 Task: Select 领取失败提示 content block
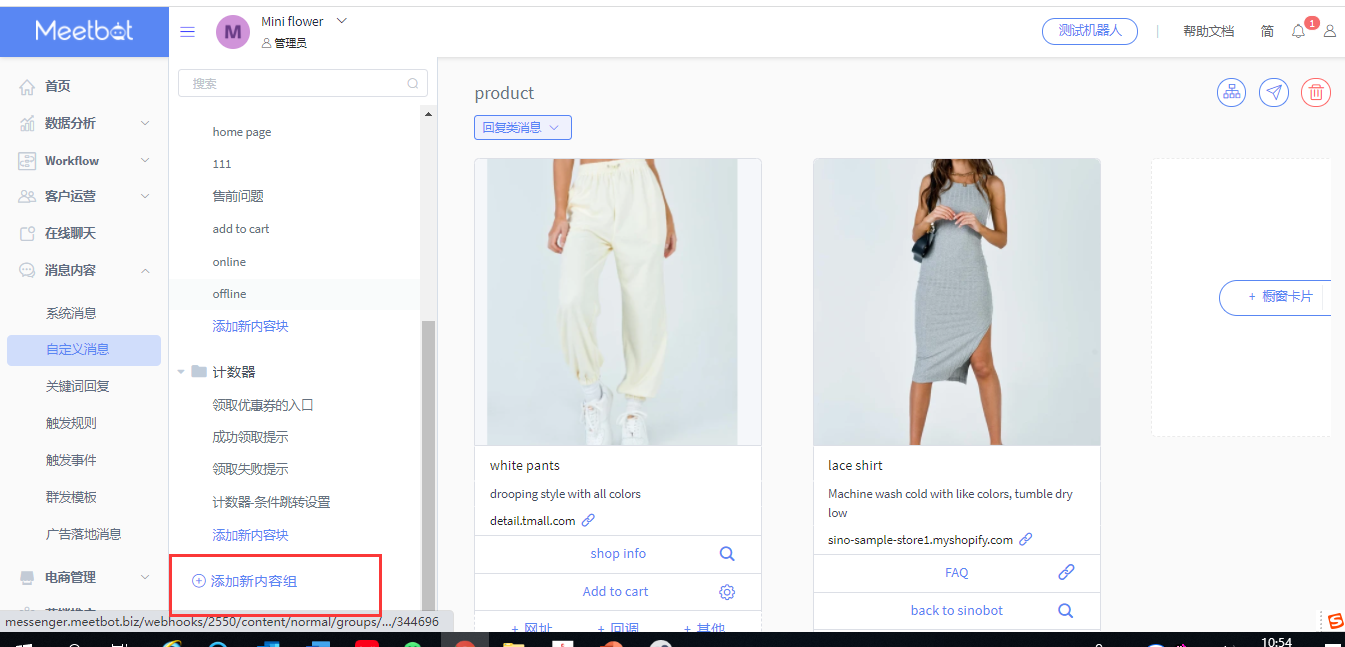pos(250,469)
